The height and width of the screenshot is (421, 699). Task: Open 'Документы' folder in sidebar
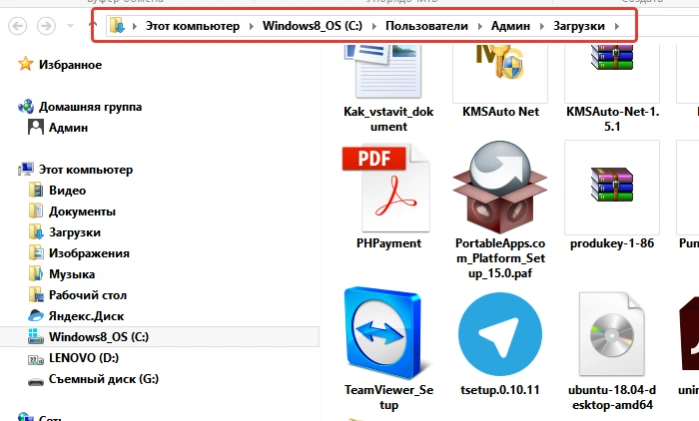click(82, 211)
